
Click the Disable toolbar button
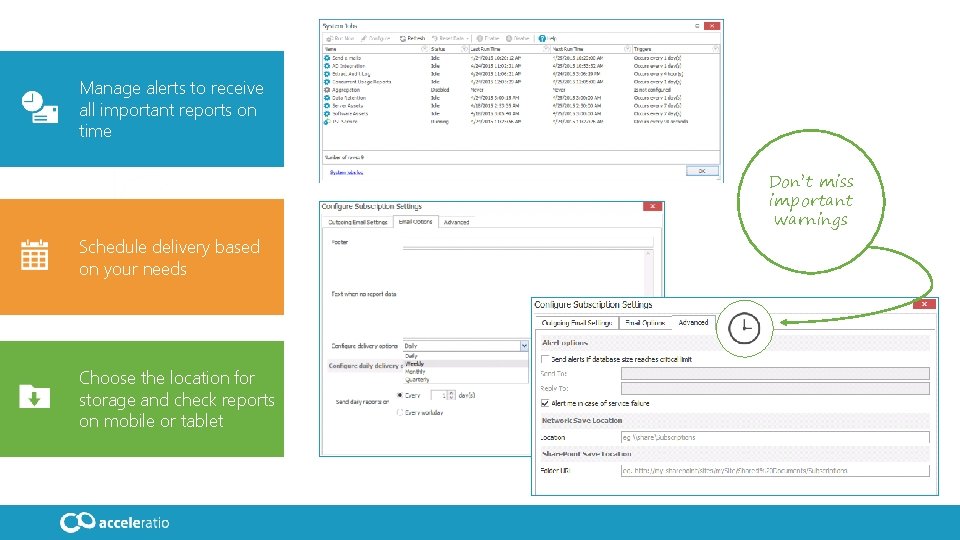pyautogui.click(x=518, y=39)
